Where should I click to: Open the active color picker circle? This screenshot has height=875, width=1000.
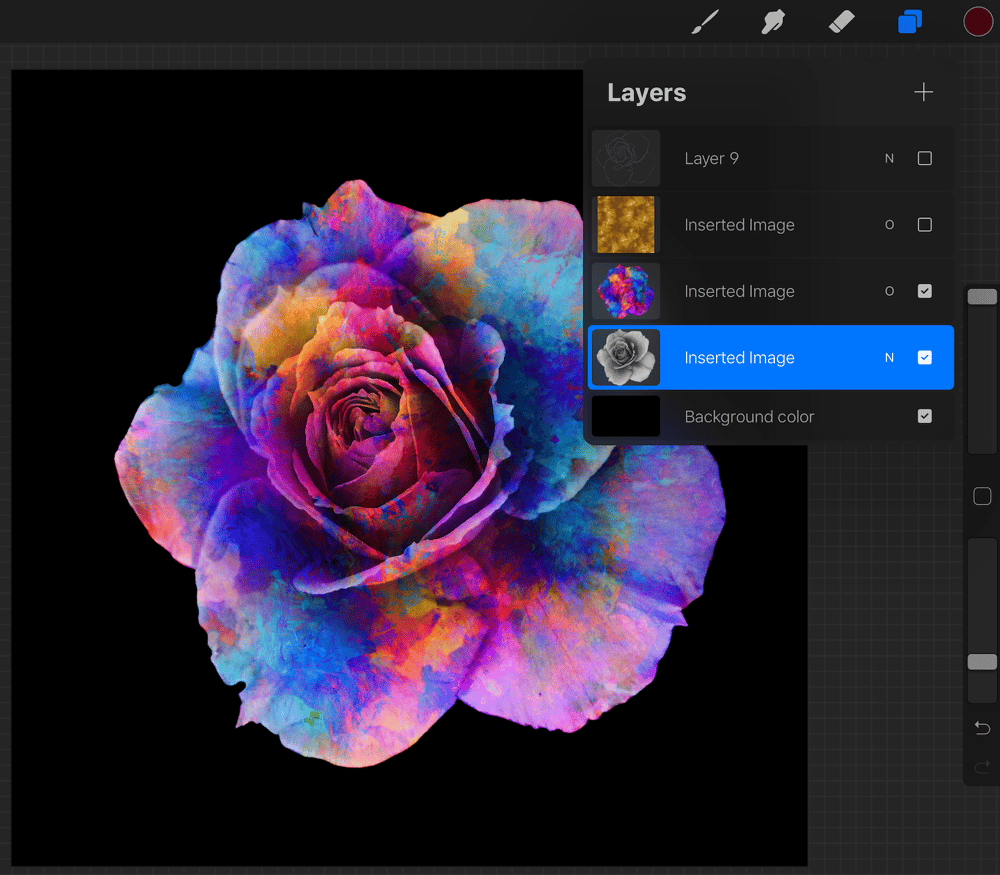pos(978,22)
